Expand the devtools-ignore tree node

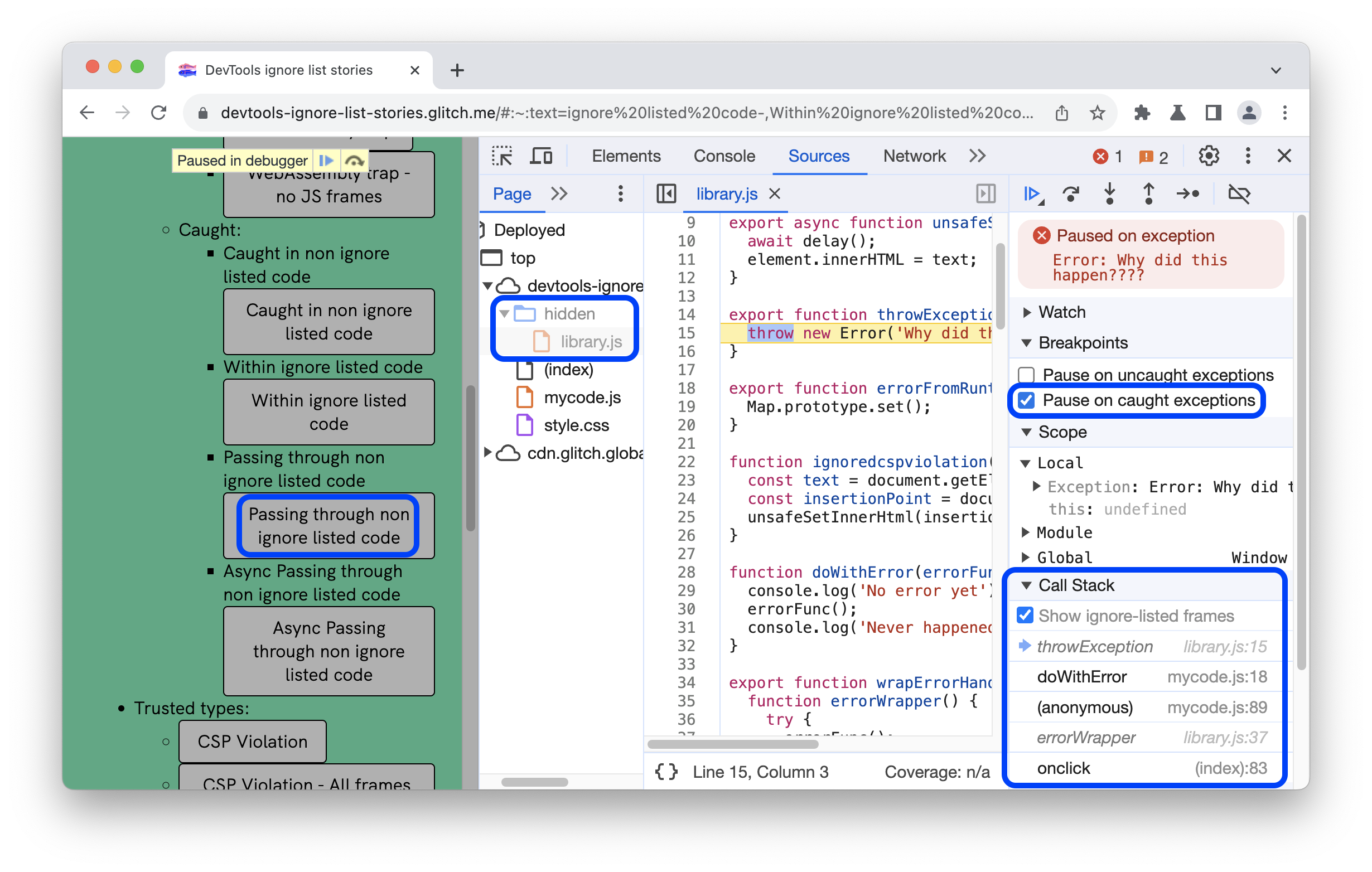click(x=487, y=285)
